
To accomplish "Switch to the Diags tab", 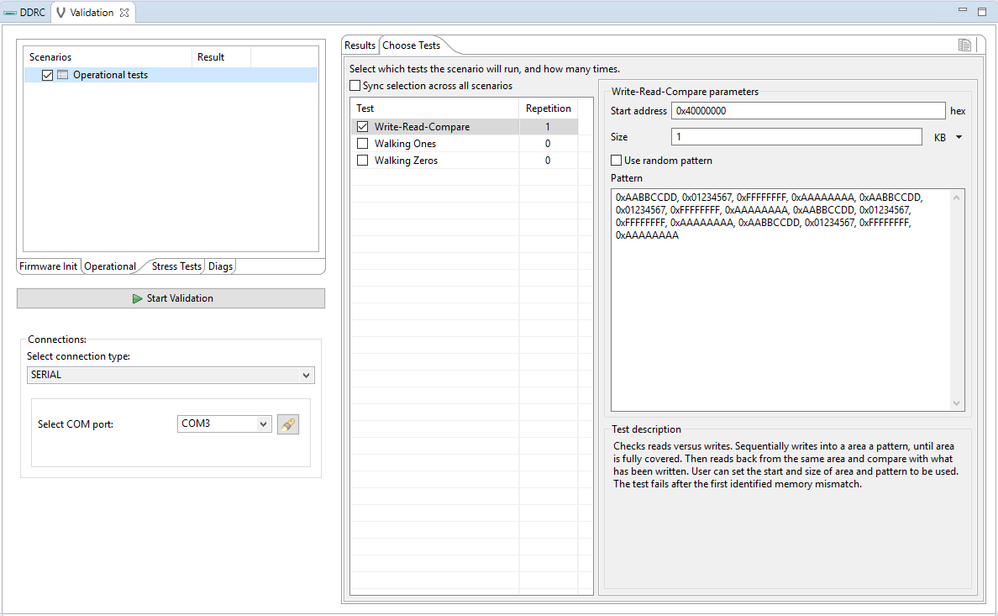I will point(220,267).
